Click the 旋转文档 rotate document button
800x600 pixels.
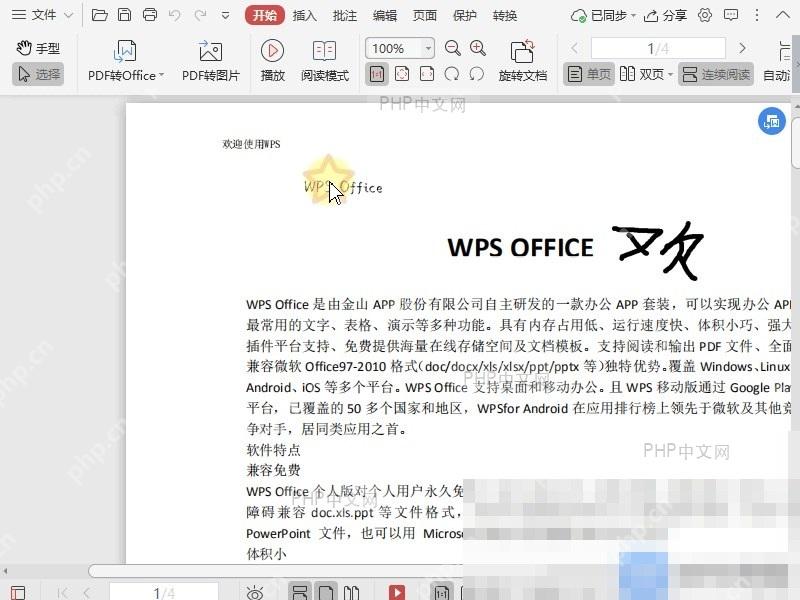point(522,61)
